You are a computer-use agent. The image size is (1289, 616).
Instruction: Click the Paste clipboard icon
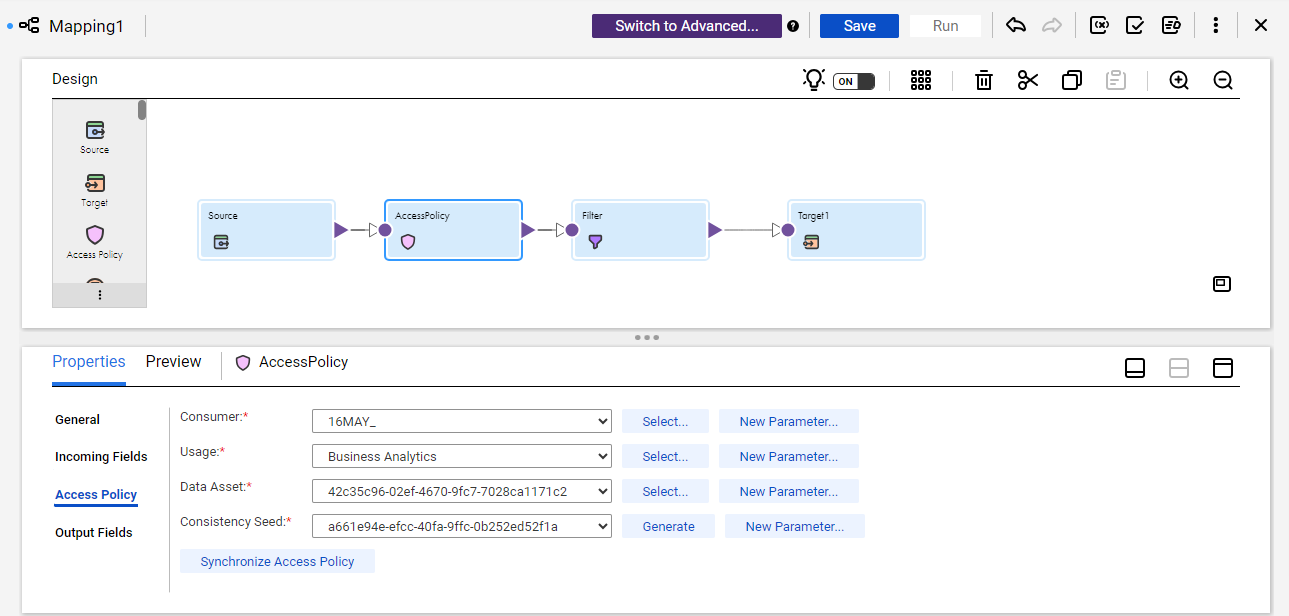click(x=1116, y=80)
